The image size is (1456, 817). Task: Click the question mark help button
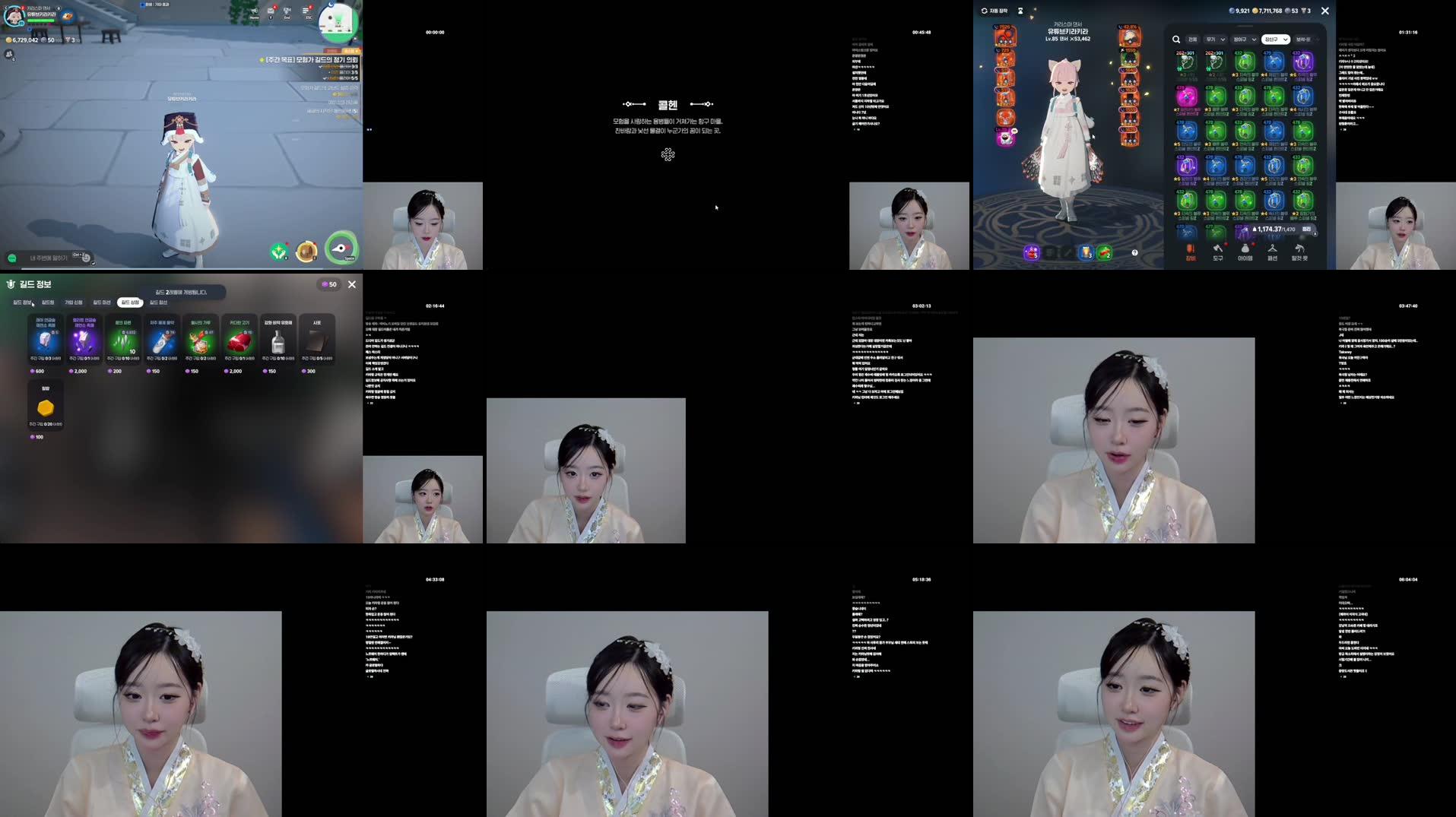pos(1133,252)
